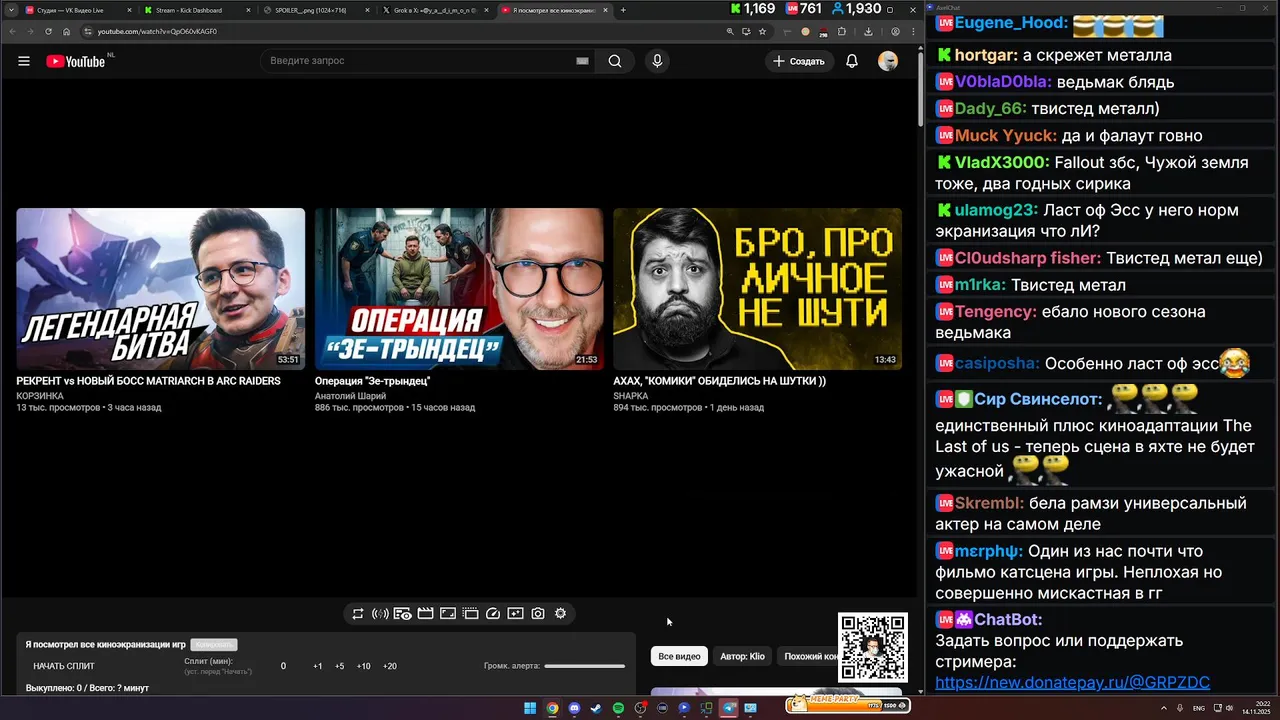The image size is (1280, 720).
Task: Click the split minutes value field
Action: pos(283,666)
